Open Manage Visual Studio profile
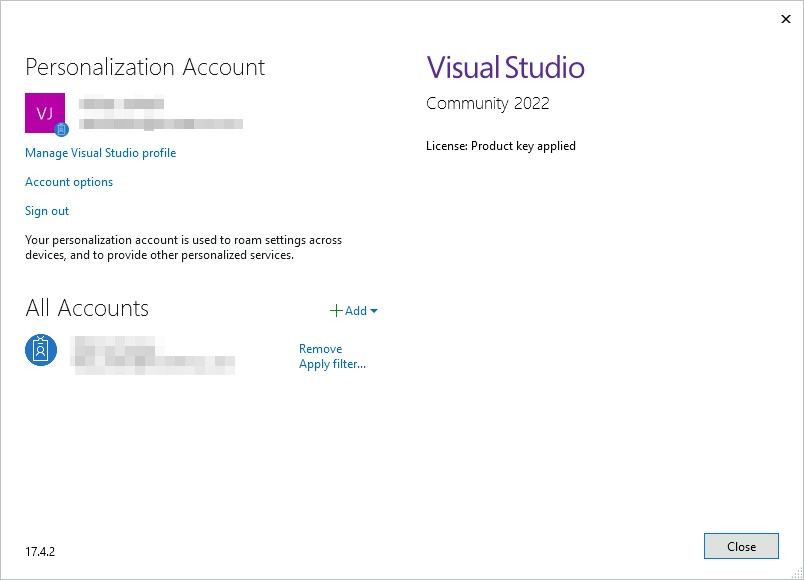The height and width of the screenshot is (580, 804). click(100, 153)
